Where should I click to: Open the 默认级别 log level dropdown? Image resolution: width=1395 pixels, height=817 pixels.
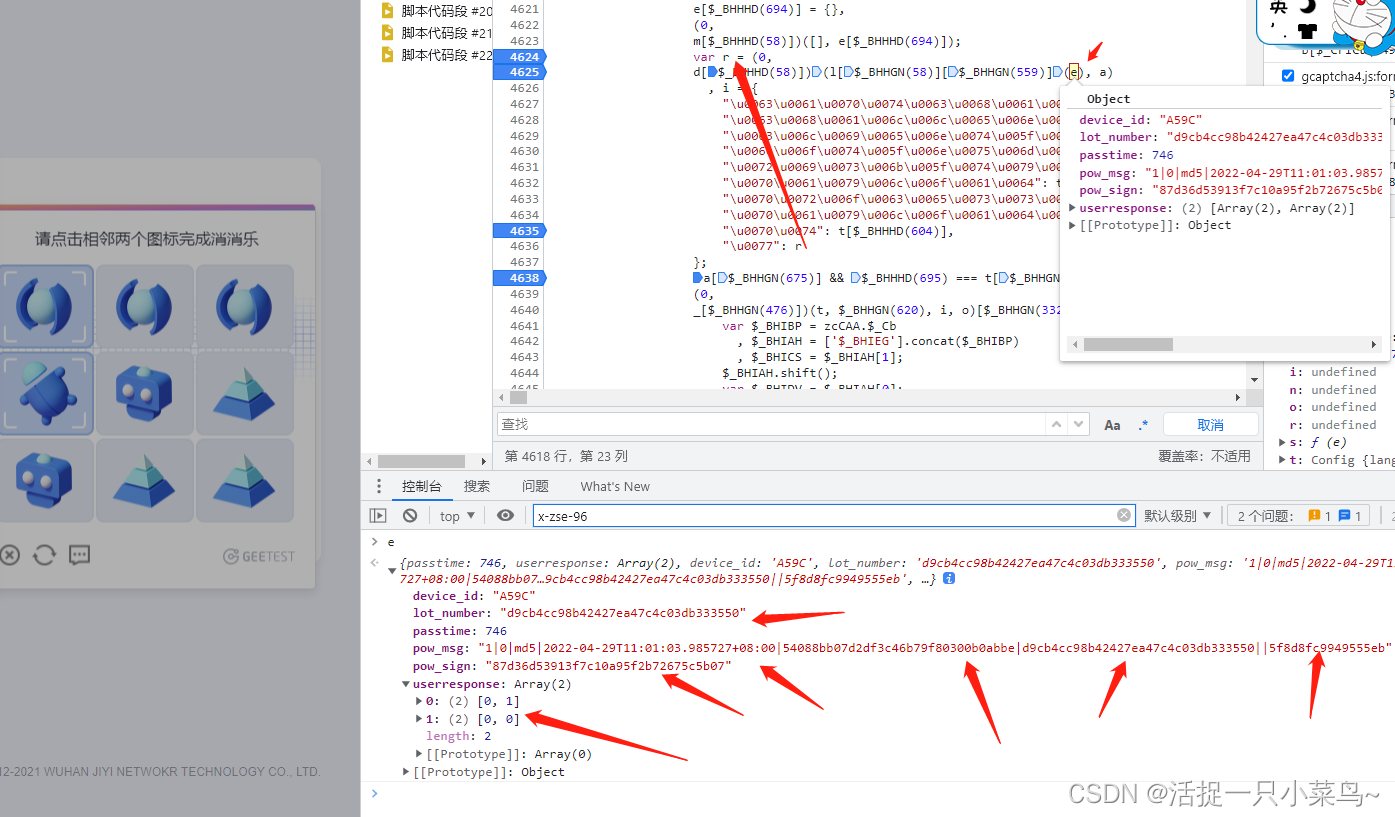click(x=1177, y=516)
